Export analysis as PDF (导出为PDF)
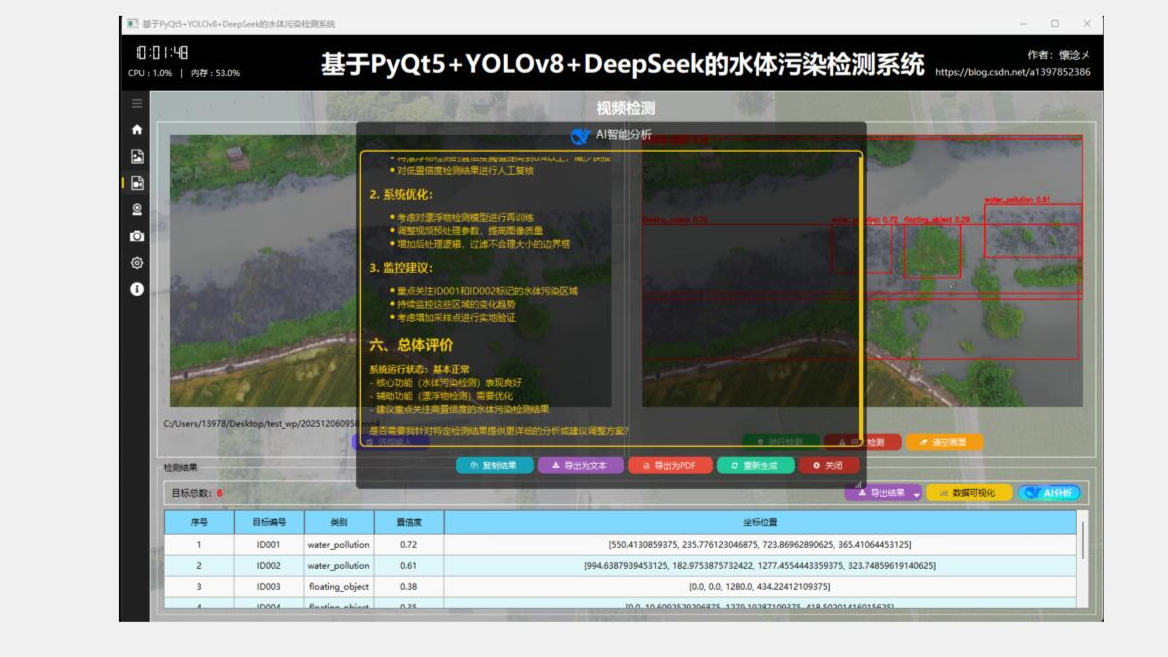 tap(670, 466)
